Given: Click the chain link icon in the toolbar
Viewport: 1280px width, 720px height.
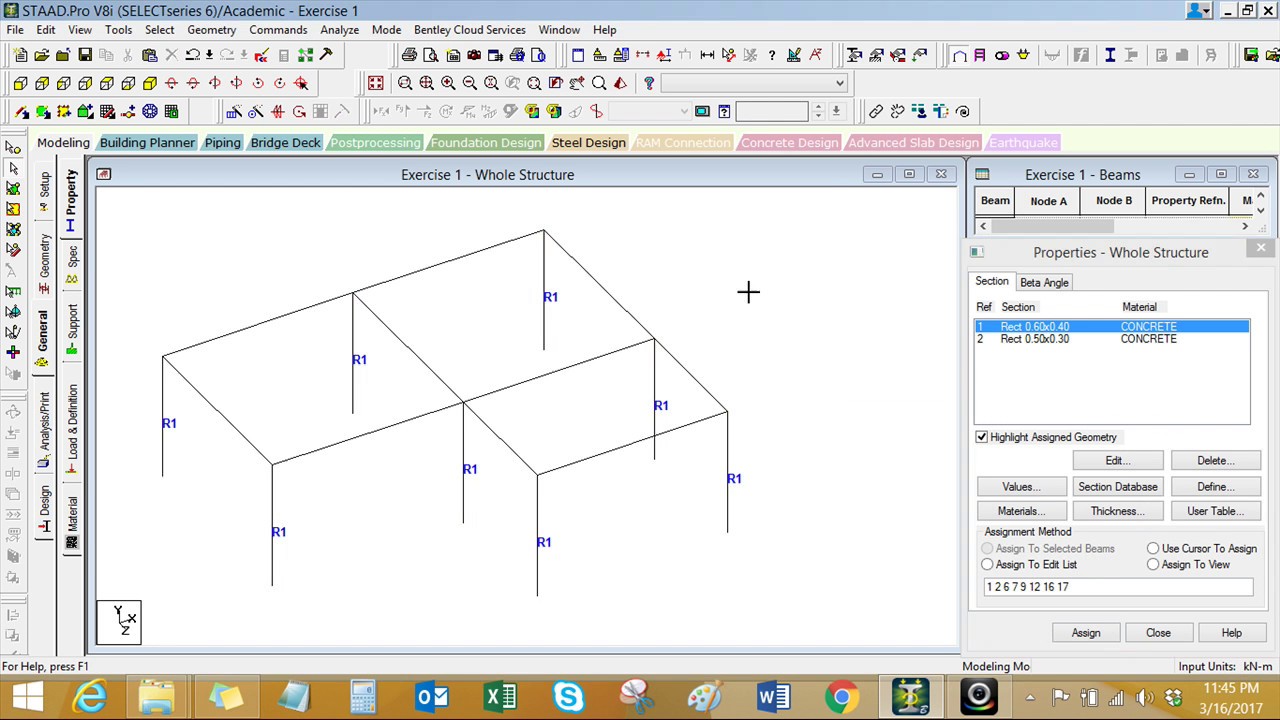Looking at the screenshot, I should click(x=876, y=111).
